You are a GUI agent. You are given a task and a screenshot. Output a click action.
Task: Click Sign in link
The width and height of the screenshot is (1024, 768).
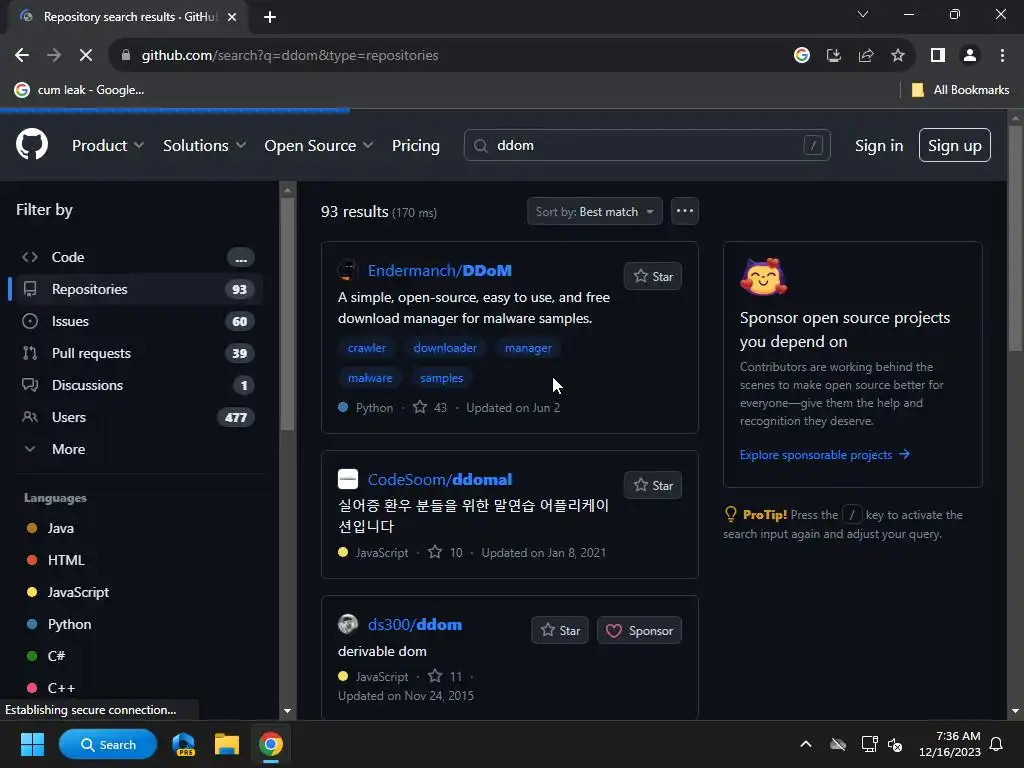coord(878,146)
